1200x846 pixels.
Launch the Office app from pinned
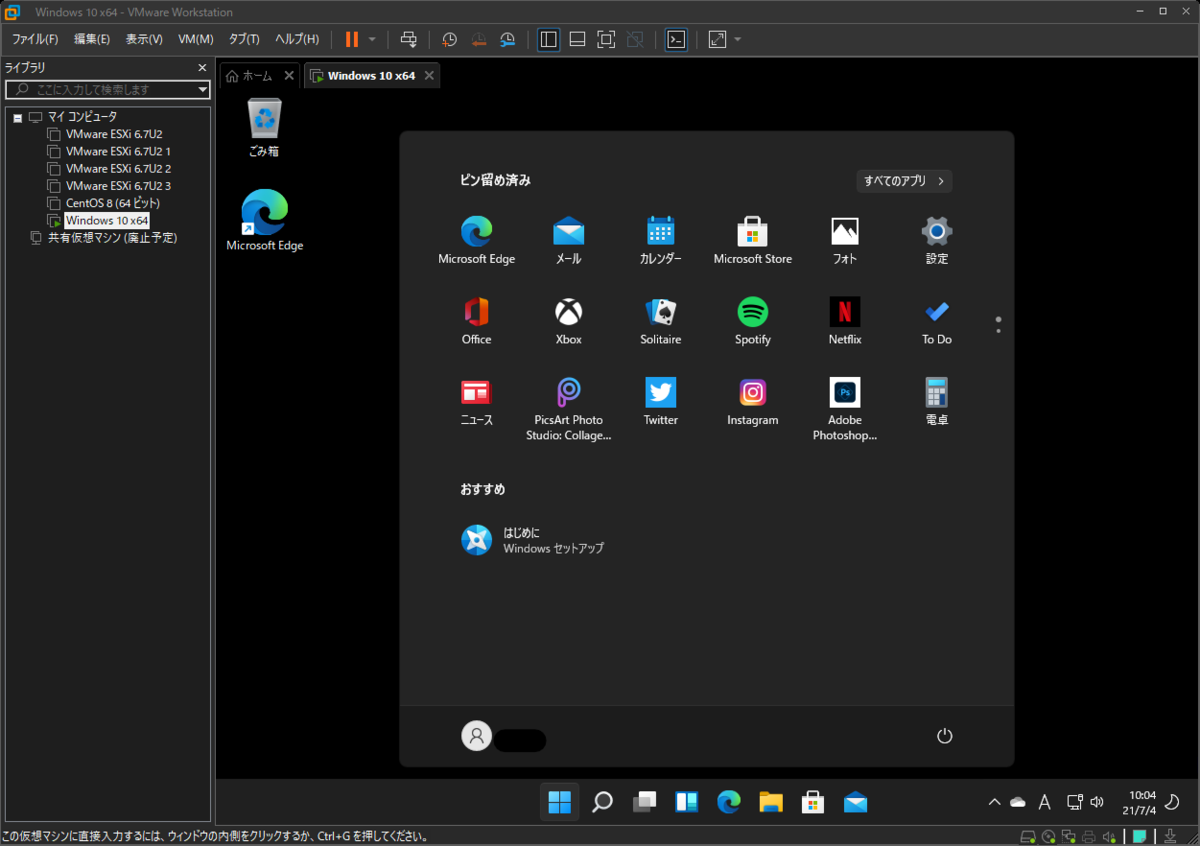click(x=476, y=322)
